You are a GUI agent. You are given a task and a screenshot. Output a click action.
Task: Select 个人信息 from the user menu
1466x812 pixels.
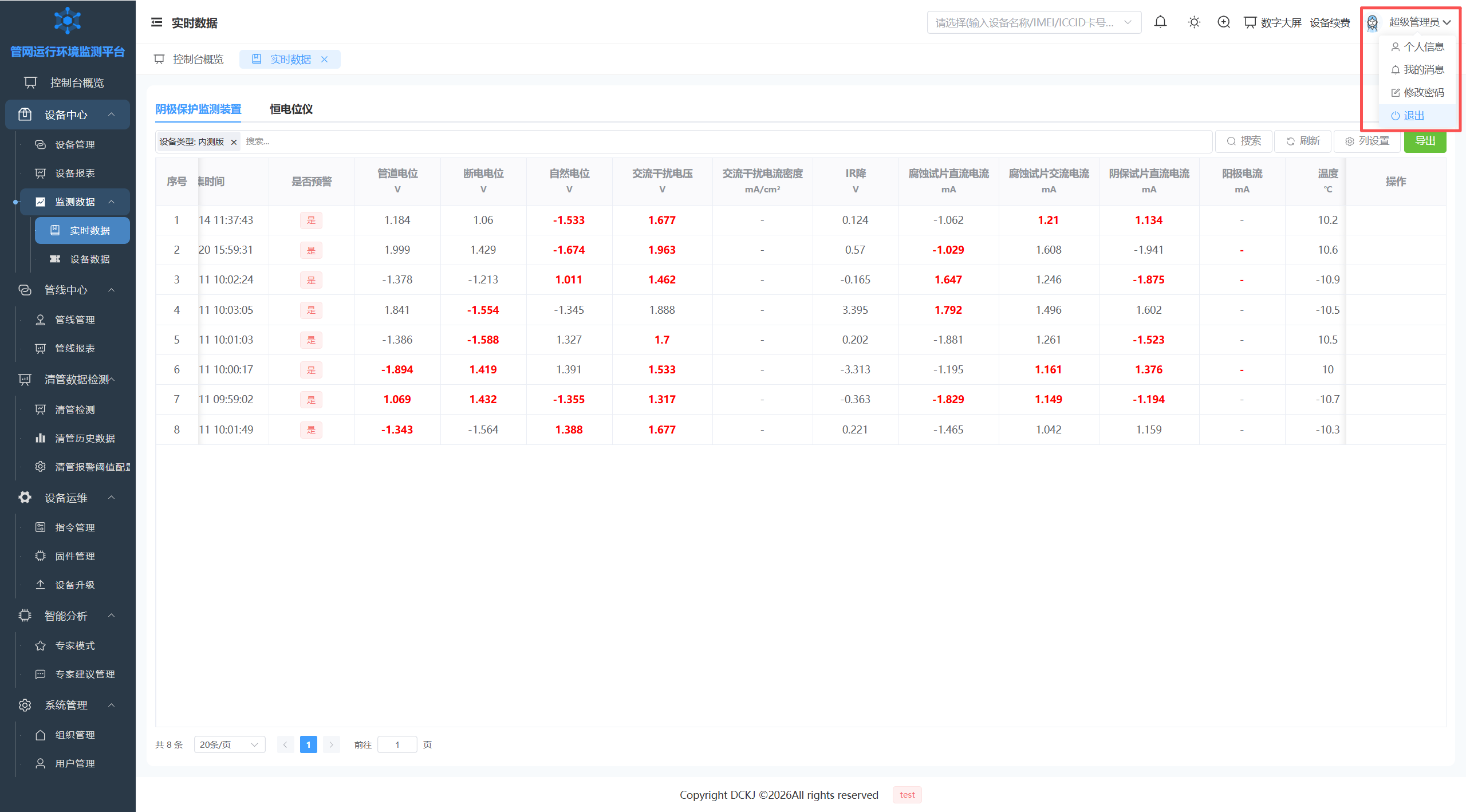click(1417, 46)
